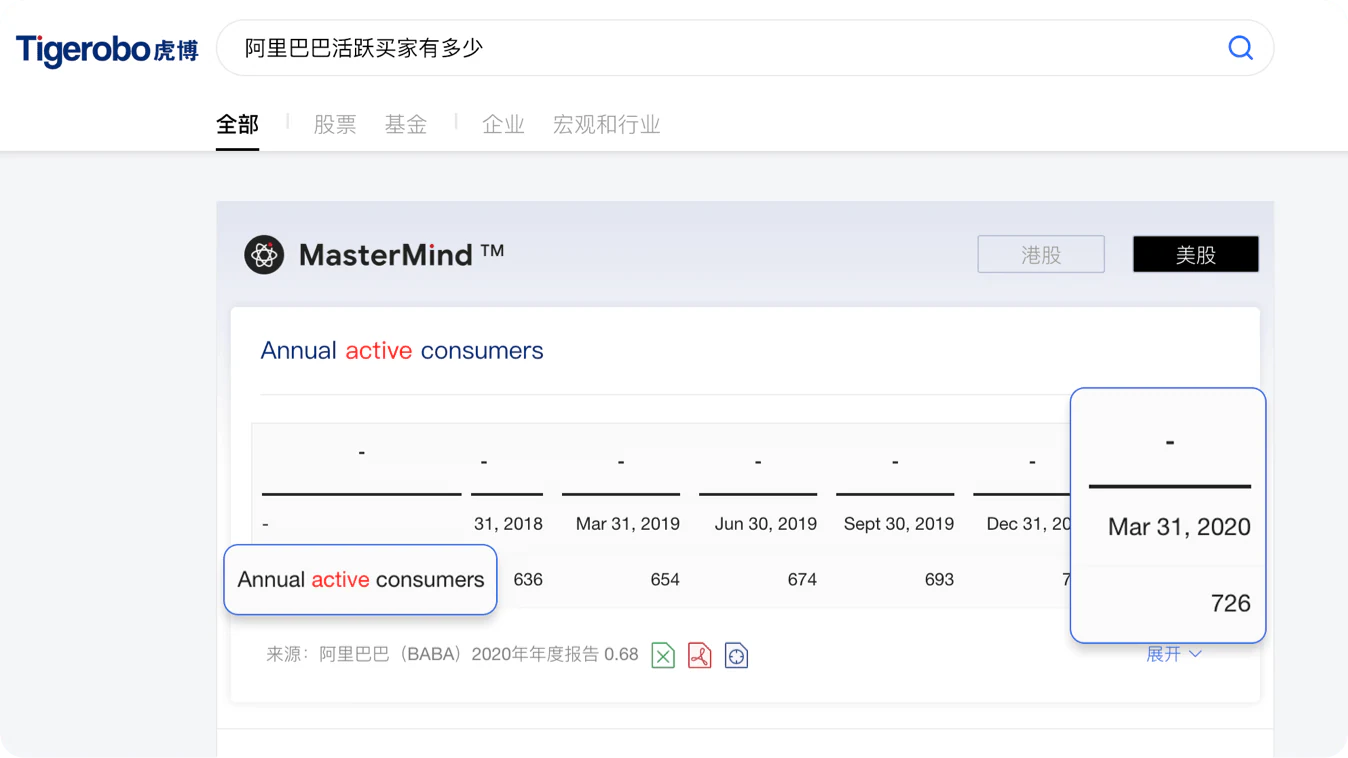Click the MasterMind atom logo
The image size is (1348, 758).
click(264, 255)
